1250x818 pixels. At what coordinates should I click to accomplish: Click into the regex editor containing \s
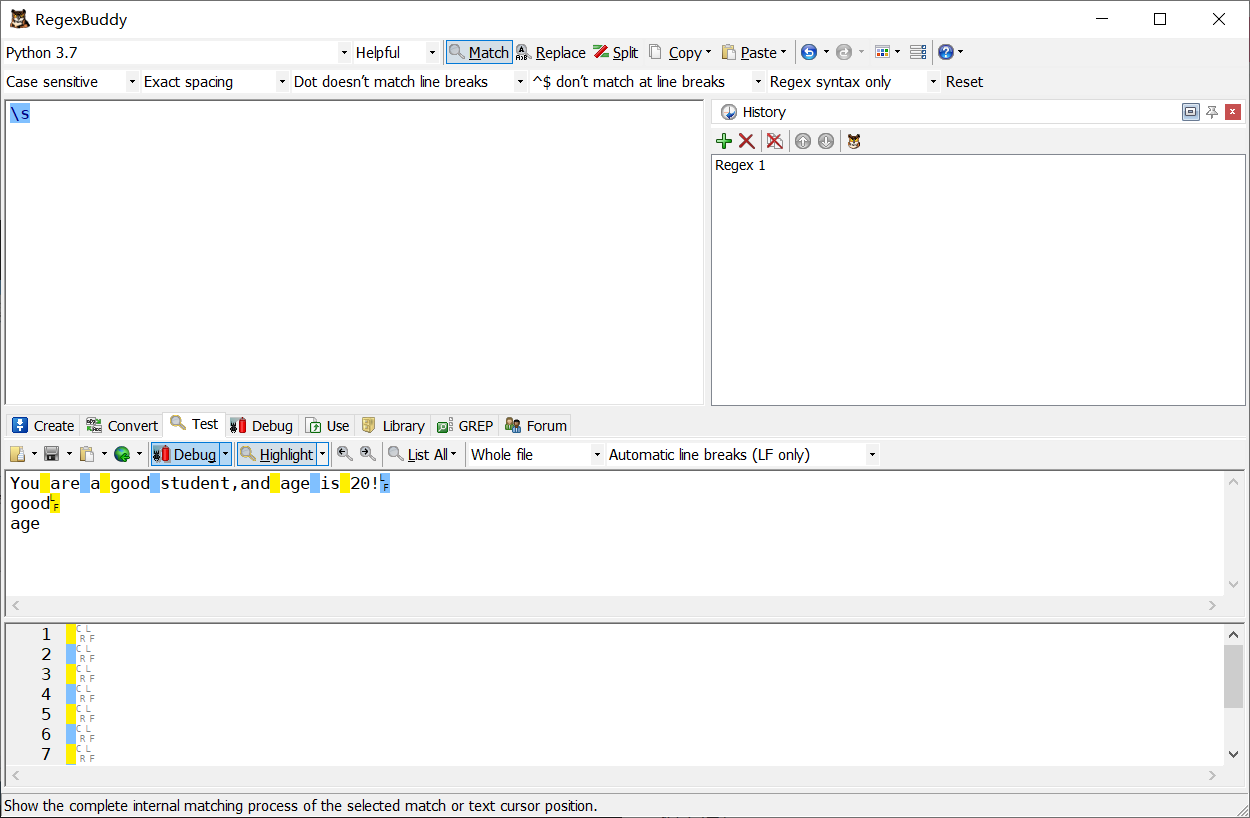click(354, 252)
